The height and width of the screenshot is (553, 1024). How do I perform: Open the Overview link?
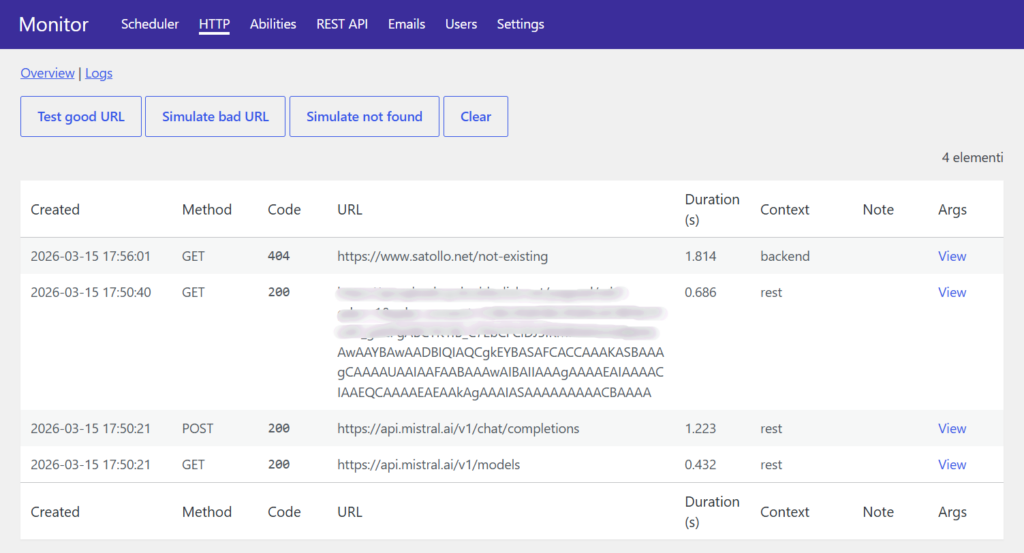[x=47, y=73]
